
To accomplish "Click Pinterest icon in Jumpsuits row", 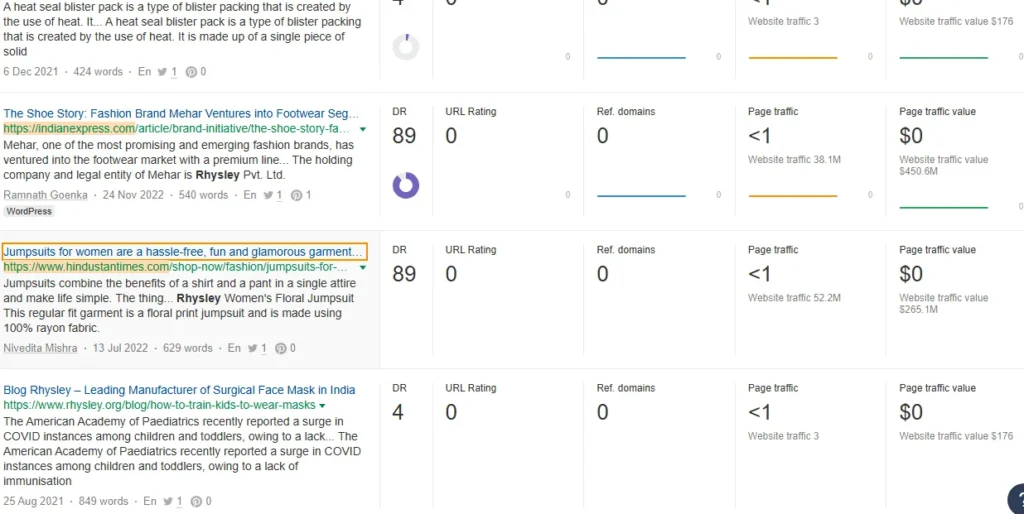I will tap(281, 349).
